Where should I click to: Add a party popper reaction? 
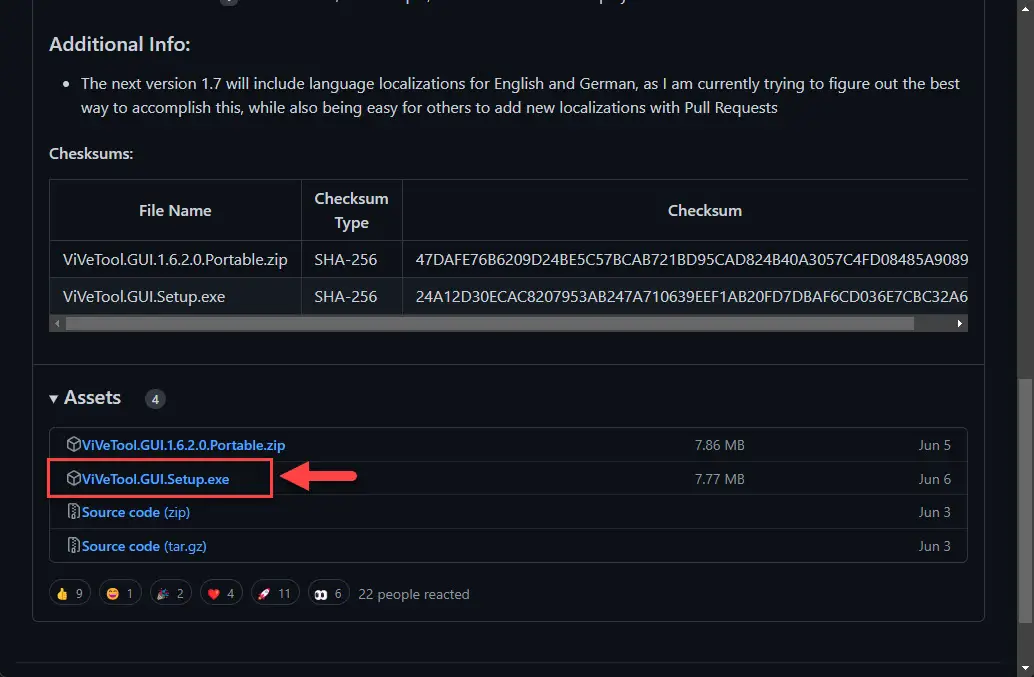click(x=171, y=593)
